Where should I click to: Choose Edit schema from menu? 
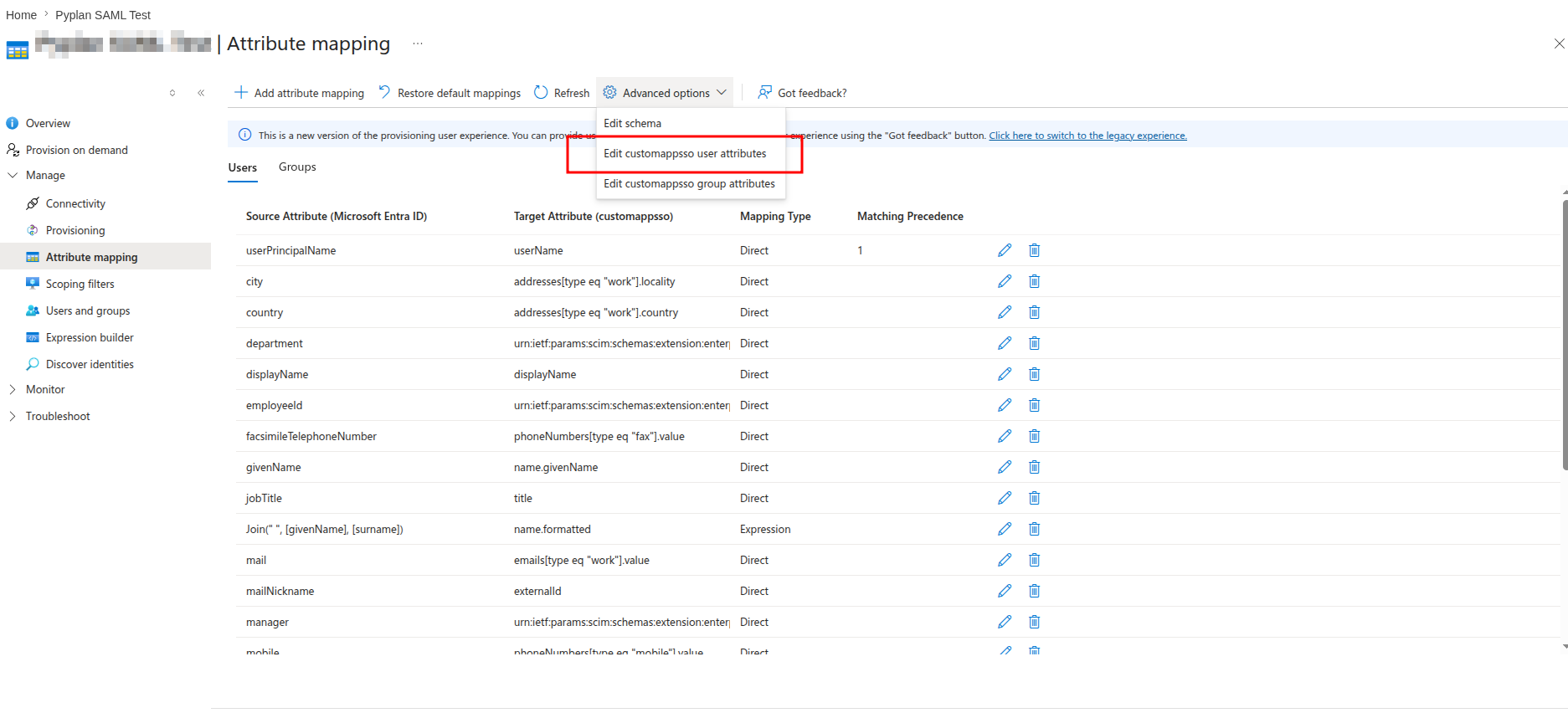(x=691, y=123)
